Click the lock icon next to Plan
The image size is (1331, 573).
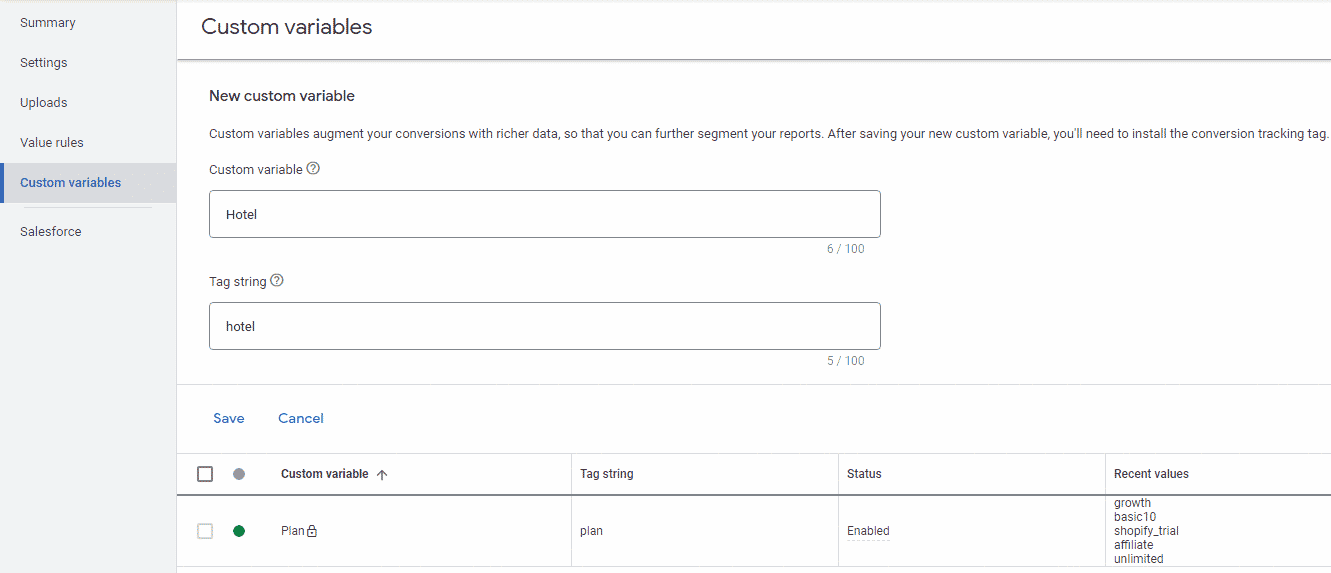(x=312, y=531)
